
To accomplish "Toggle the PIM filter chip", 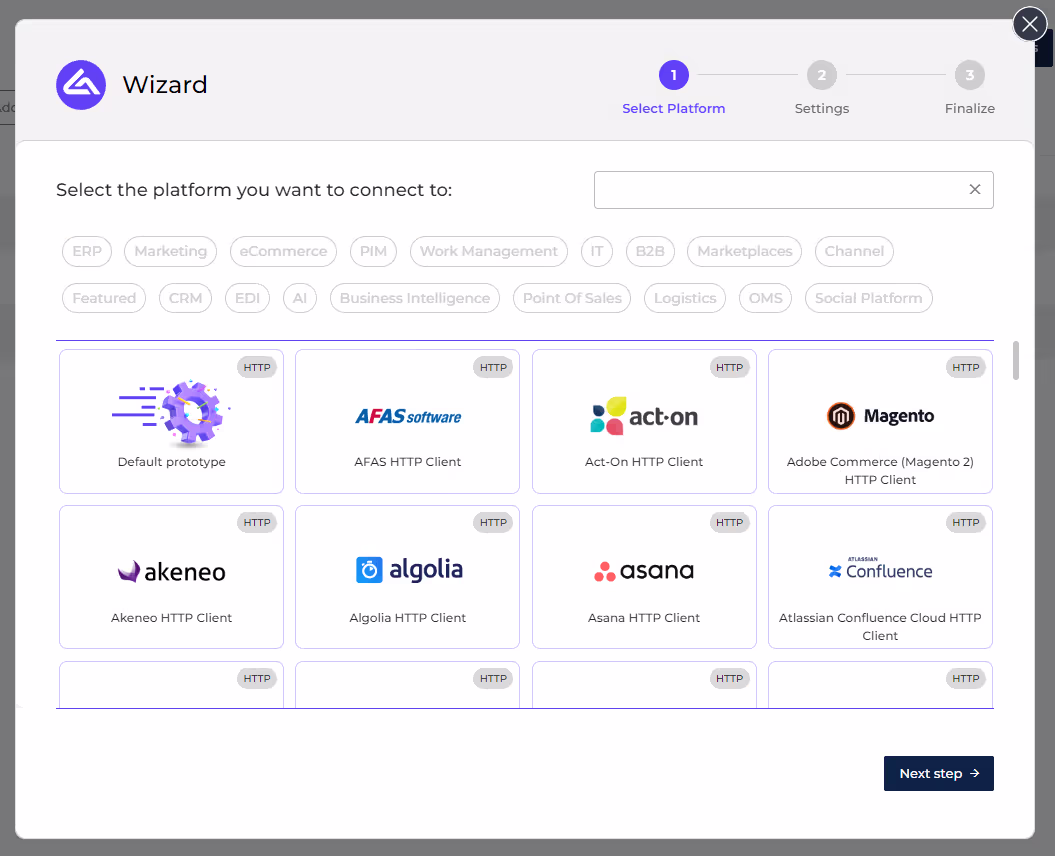I will [373, 251].
